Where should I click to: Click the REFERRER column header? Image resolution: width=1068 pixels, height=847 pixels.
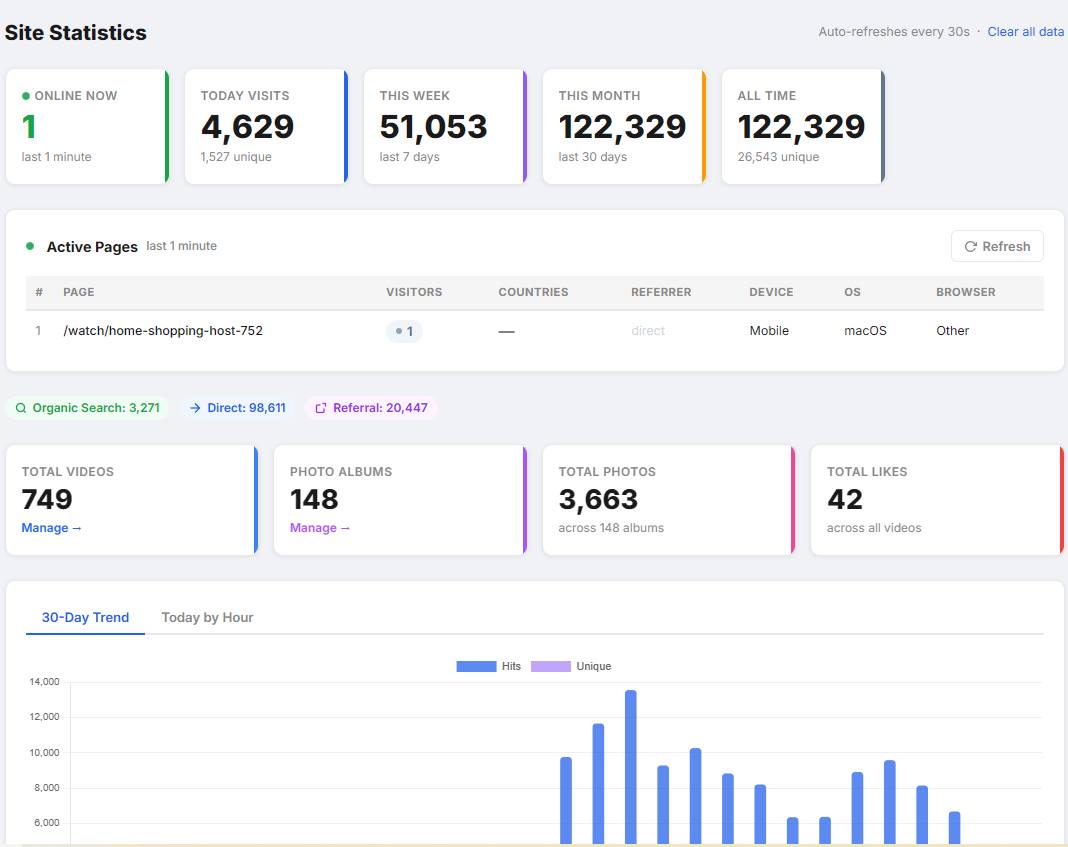(x=661, y=292)
